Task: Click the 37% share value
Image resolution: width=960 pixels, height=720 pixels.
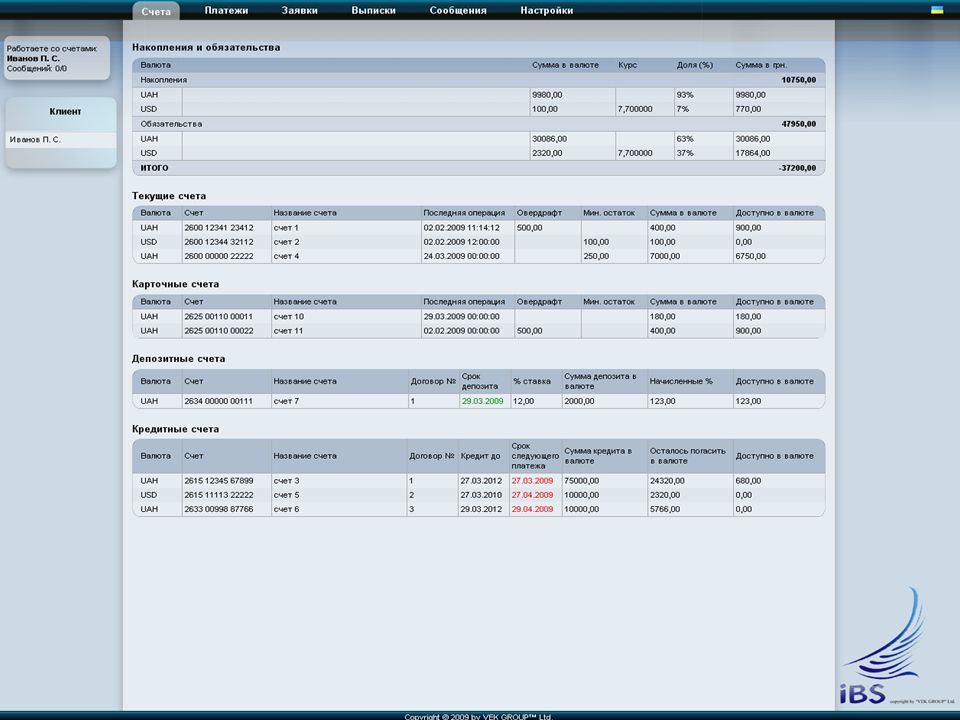Action: [685, 153]
